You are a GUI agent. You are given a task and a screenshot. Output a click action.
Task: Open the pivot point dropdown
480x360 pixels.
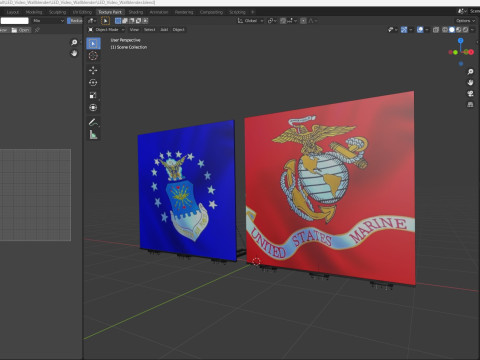pos(272,21)
